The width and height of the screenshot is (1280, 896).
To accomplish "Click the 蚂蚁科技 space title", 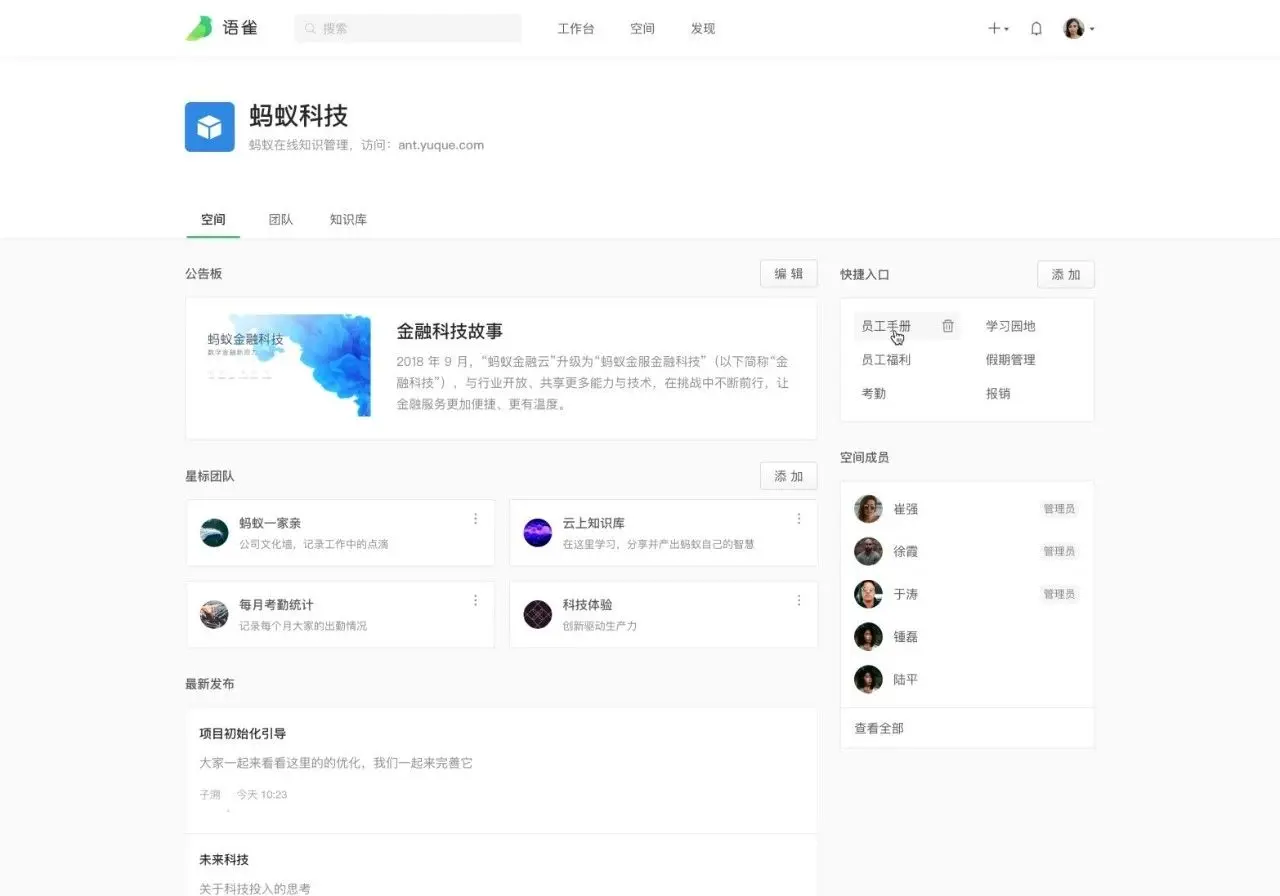I will pyautogui.click(x=299, y=116).
